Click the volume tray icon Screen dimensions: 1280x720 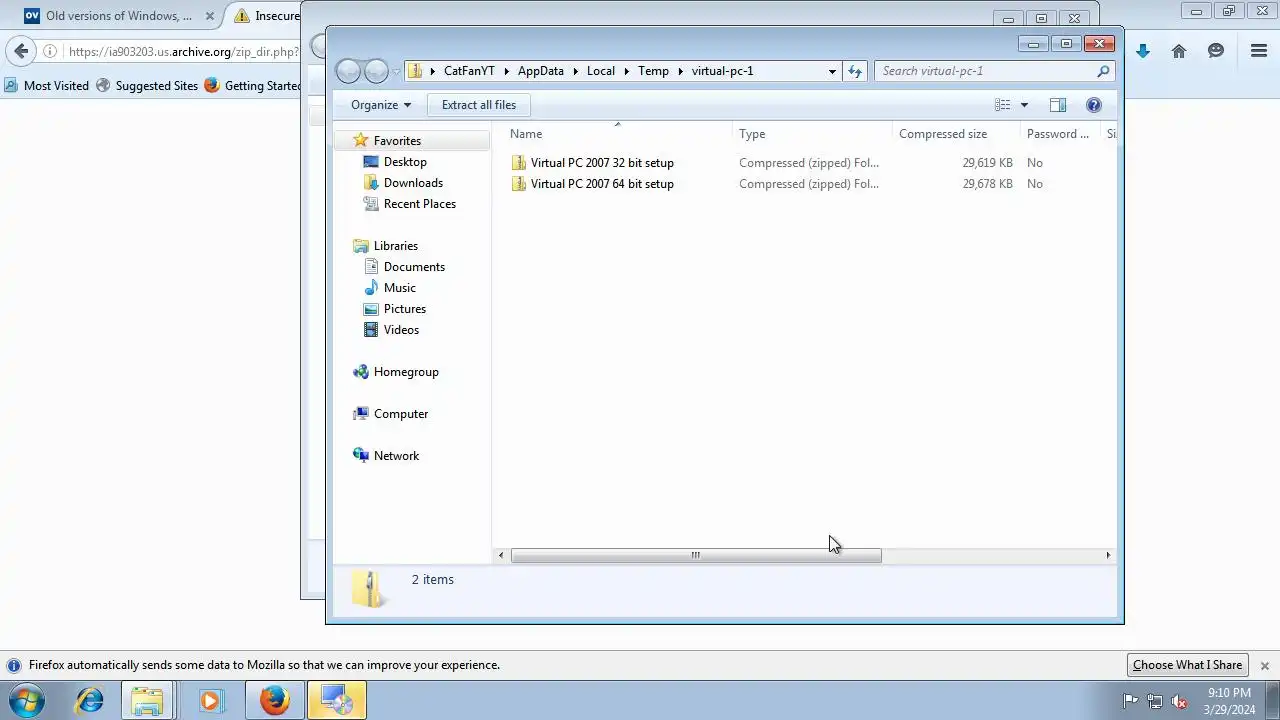pos(1179,701)
